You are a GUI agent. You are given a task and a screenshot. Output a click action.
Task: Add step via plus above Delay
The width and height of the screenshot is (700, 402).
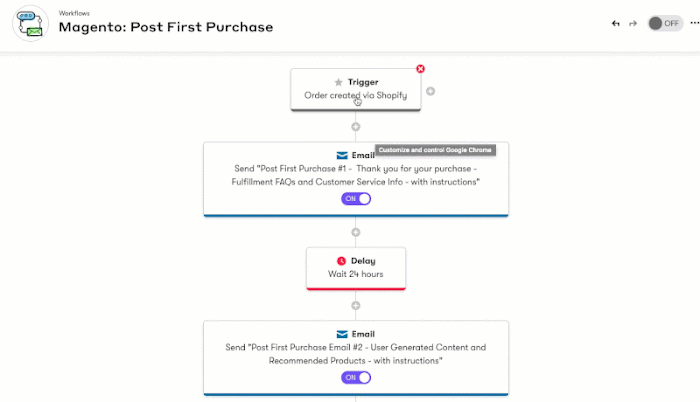coord(356,232)
